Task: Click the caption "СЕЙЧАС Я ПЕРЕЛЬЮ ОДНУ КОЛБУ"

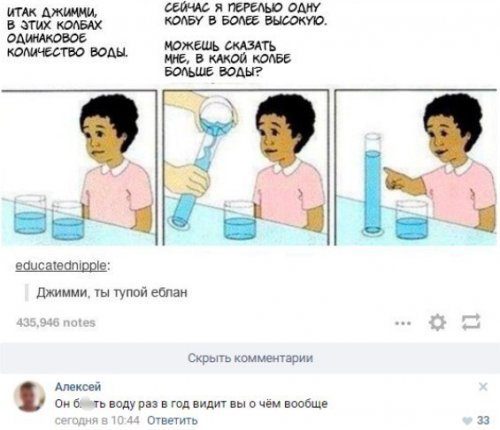Action: tap(246, 14)
